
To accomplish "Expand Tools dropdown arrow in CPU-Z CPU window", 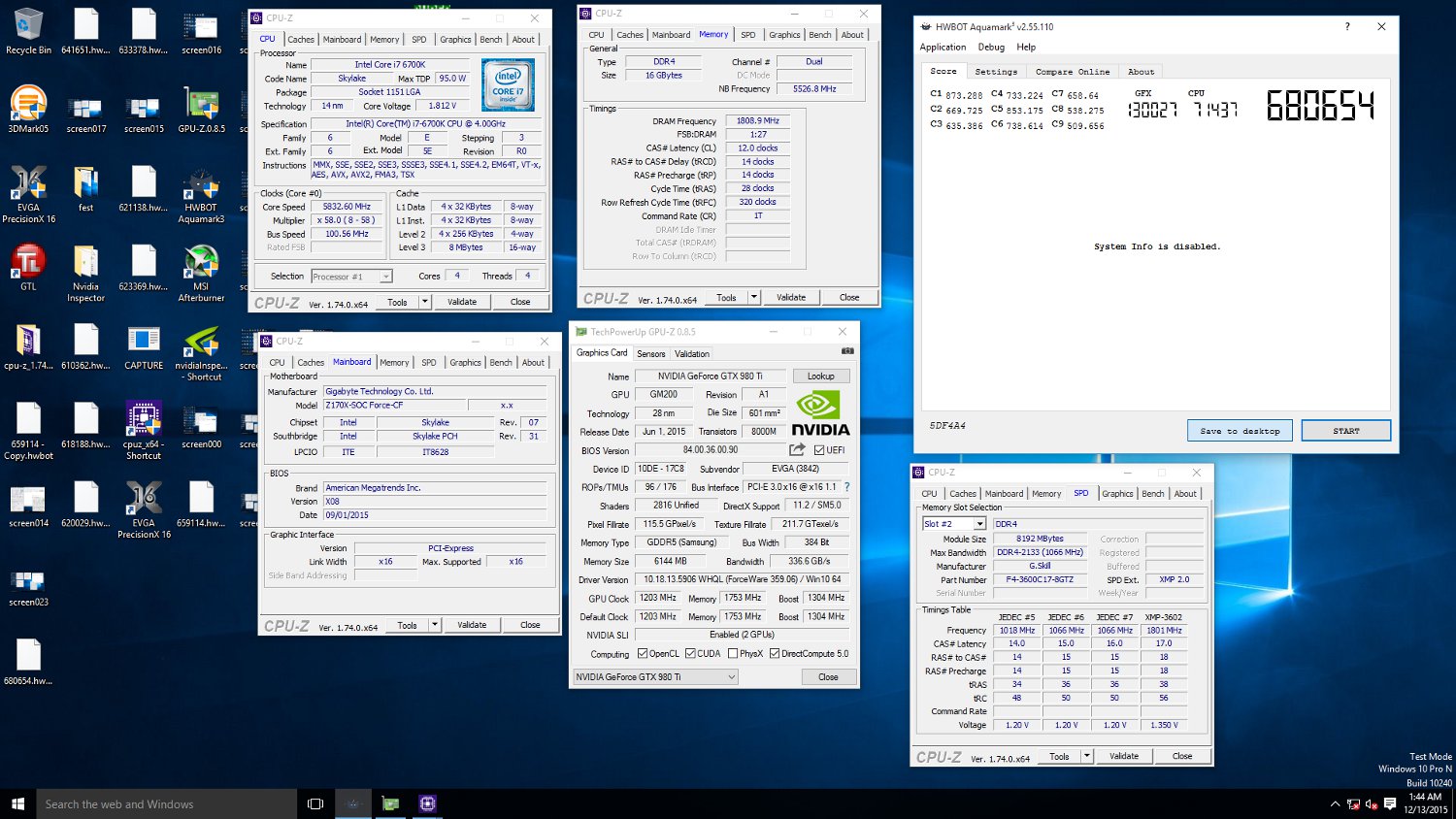I will point(425,302).
